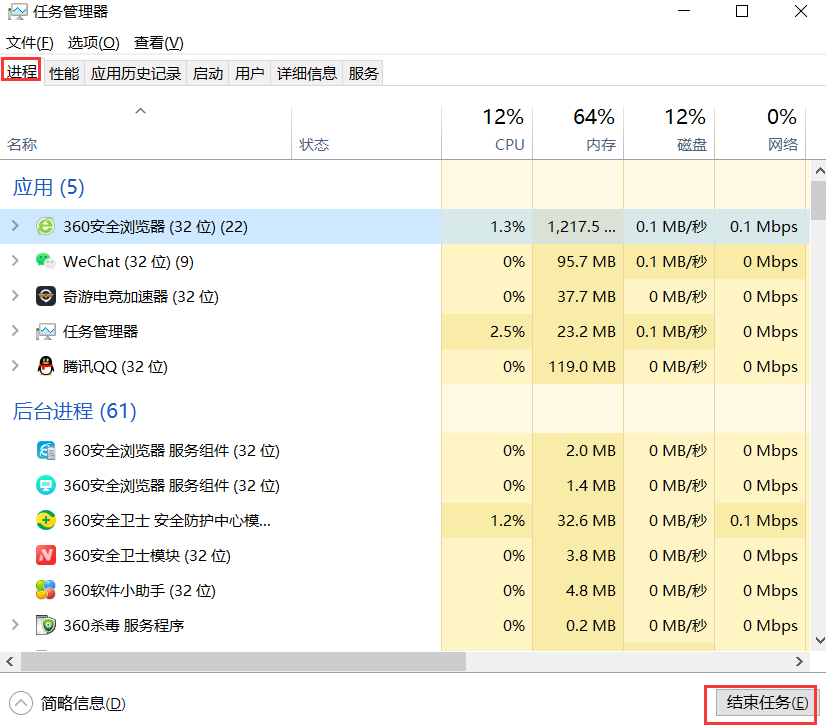Switch to the 进程 tab
This screenshot has width=826, height=727.
(x=22, y=71)
